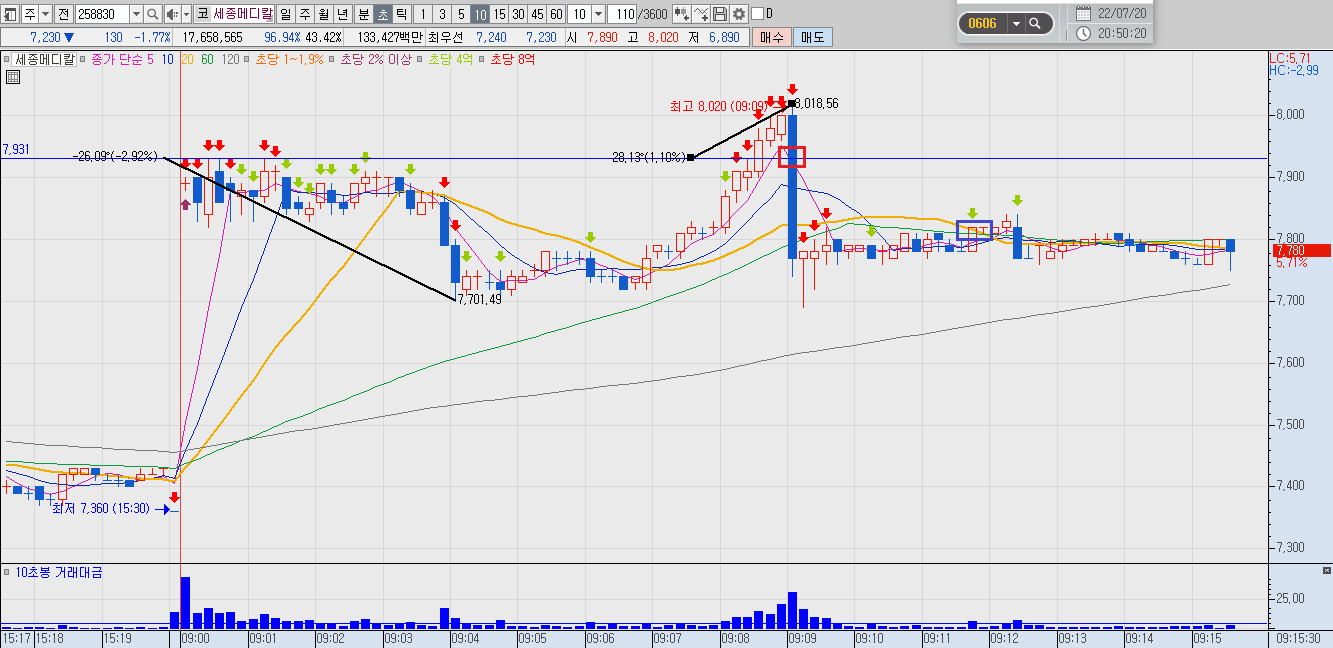Click the 세종메디칼 legend label on chart
This screenshot has height=648, width=1333.
coord(45,59)
